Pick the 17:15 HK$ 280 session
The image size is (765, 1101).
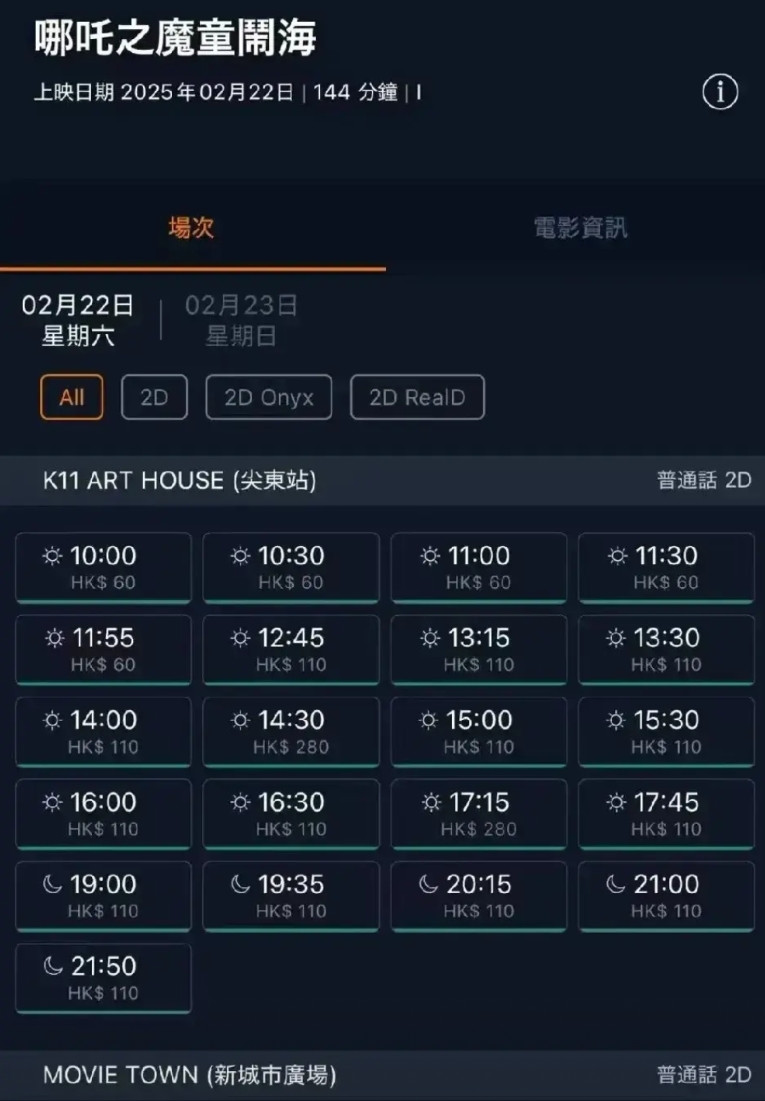point(478,815)
